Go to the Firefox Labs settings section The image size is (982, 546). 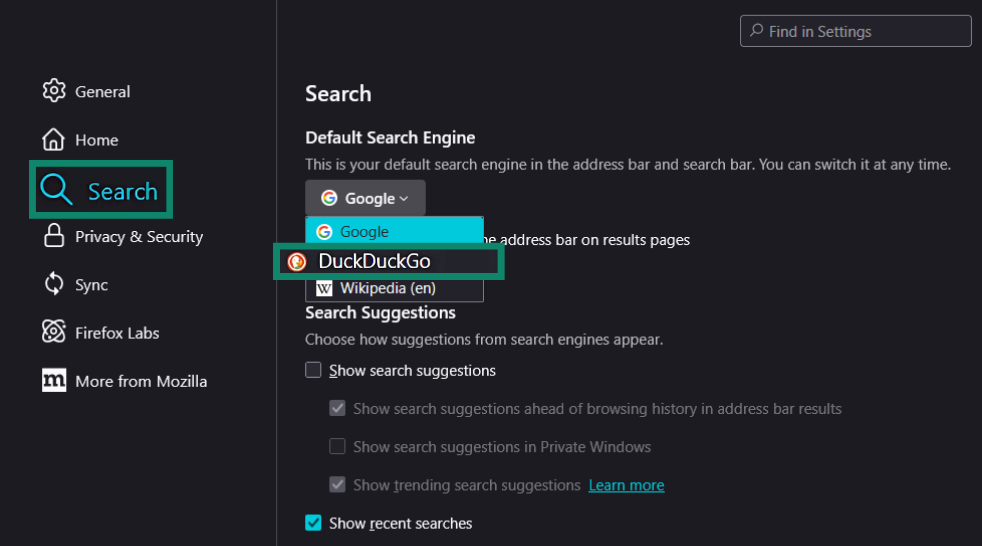coord(117,333)
